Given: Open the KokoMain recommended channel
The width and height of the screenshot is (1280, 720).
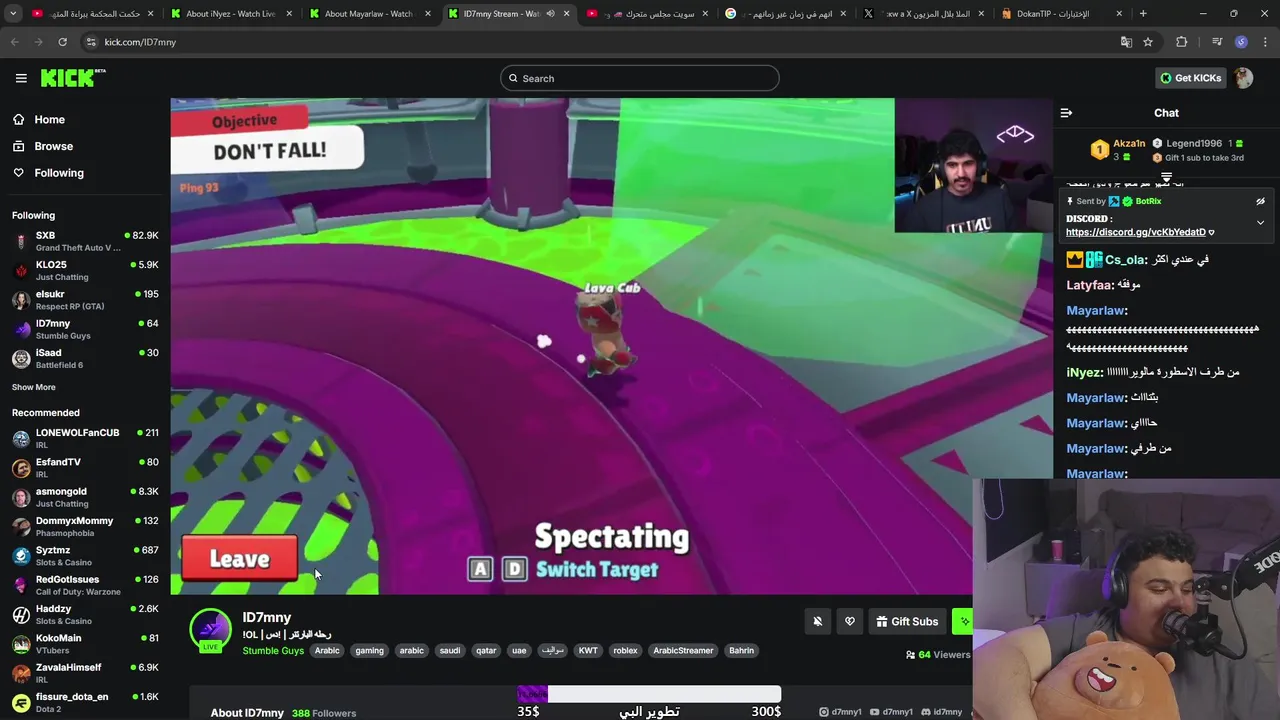Looking at the screenshot, I should [85, 643].
